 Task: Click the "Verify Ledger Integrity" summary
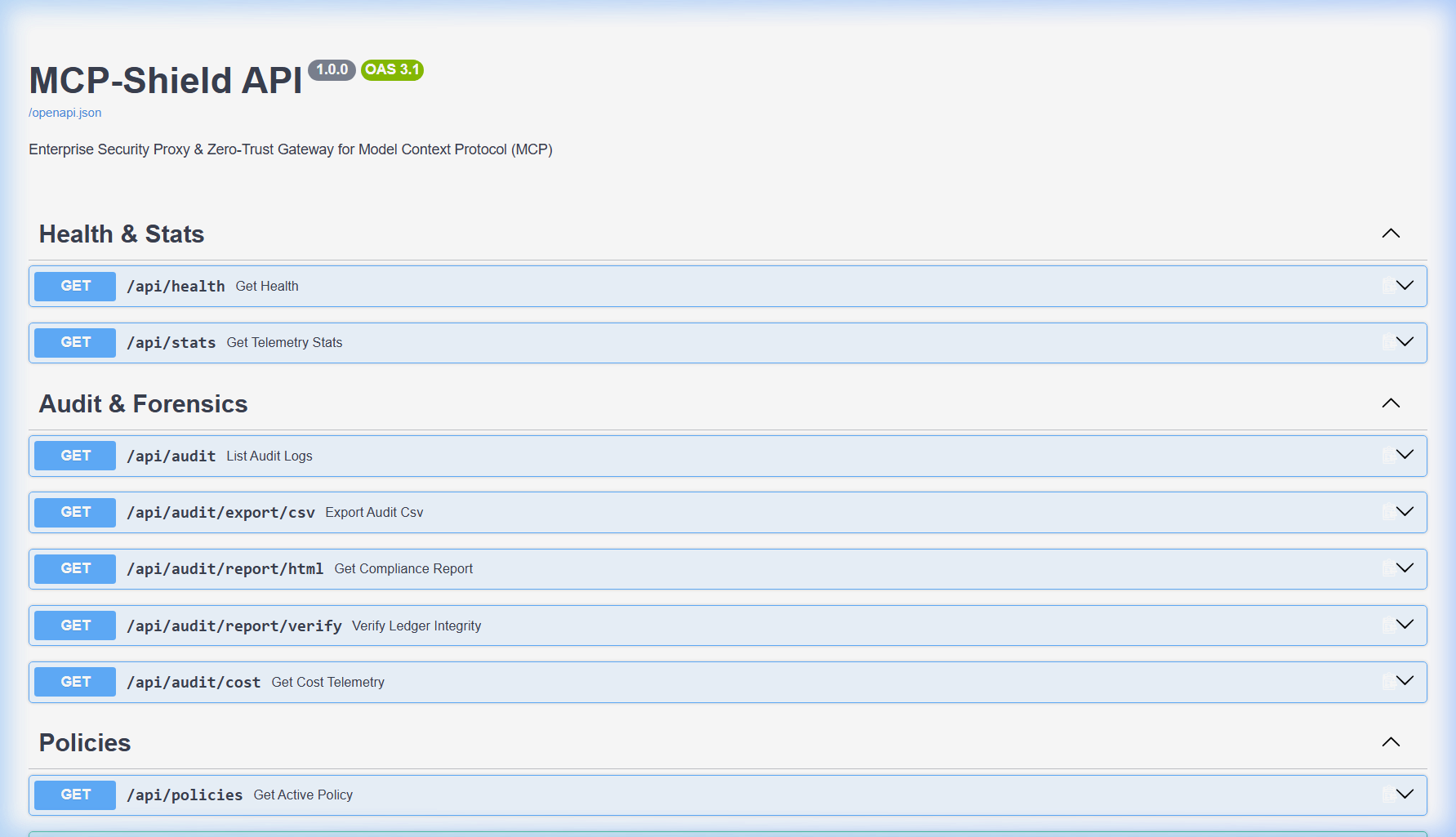point(416,626)
